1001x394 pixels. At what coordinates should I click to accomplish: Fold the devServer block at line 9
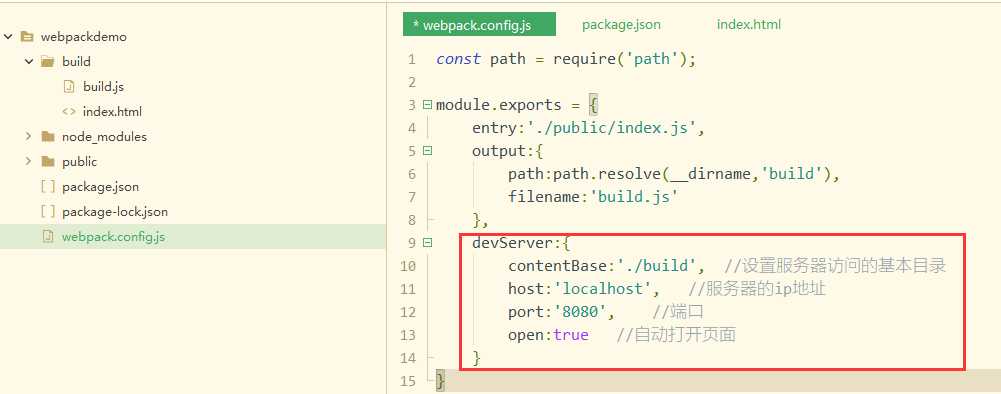point(427,243)
